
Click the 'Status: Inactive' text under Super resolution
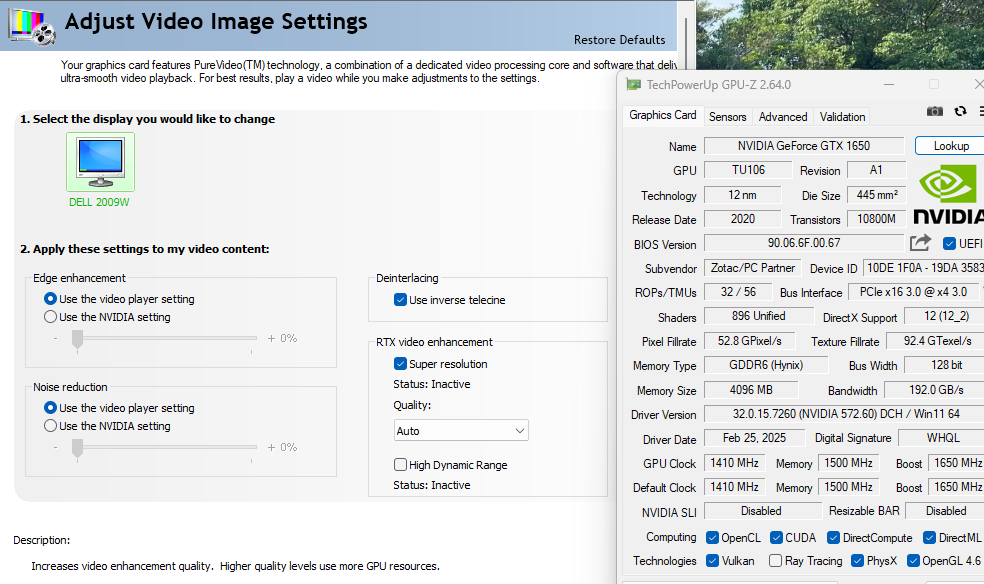[x=432, y=384]
